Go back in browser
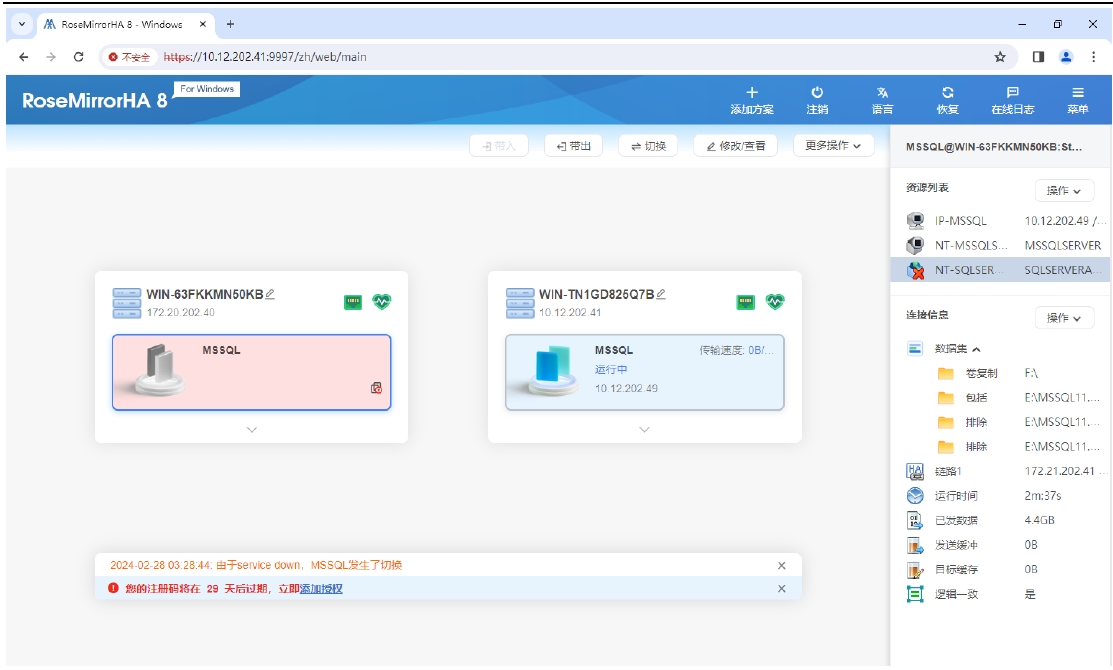Screen dimensions: 1113x670 tap(24, 57)
